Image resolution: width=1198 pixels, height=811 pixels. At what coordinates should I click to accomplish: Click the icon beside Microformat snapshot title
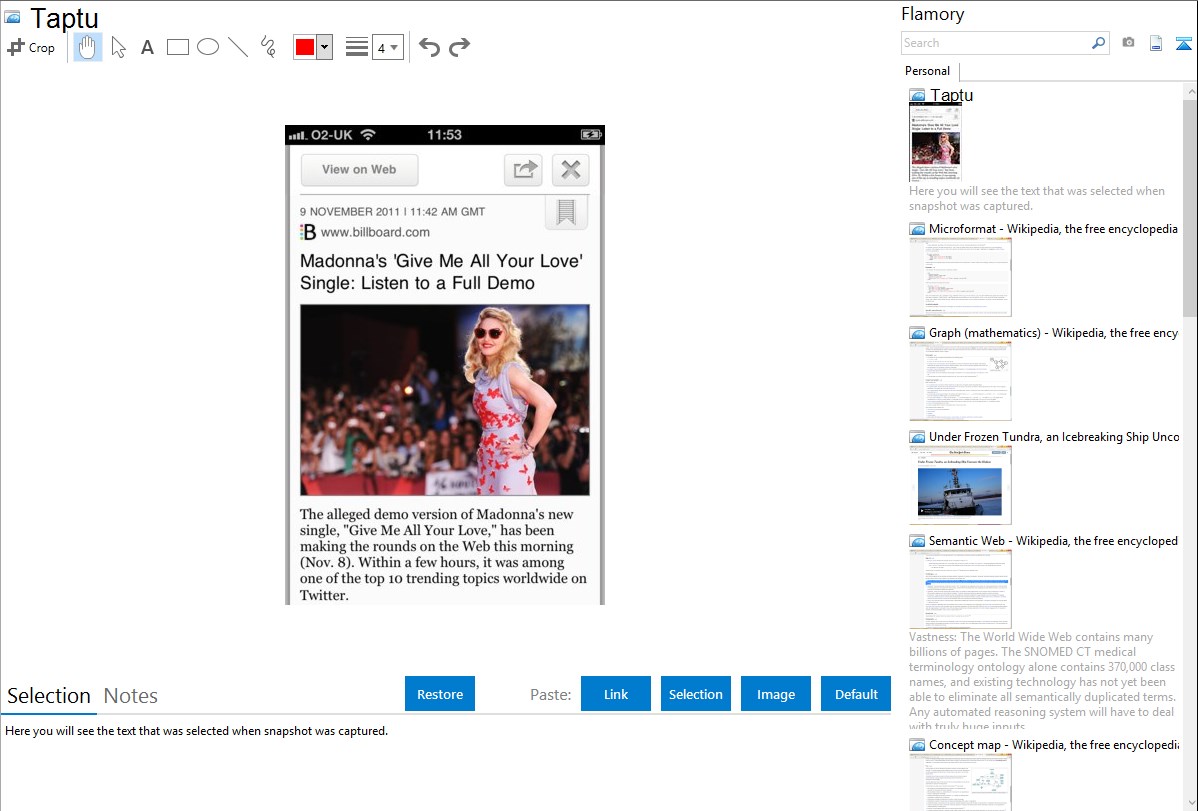(917, 229)
